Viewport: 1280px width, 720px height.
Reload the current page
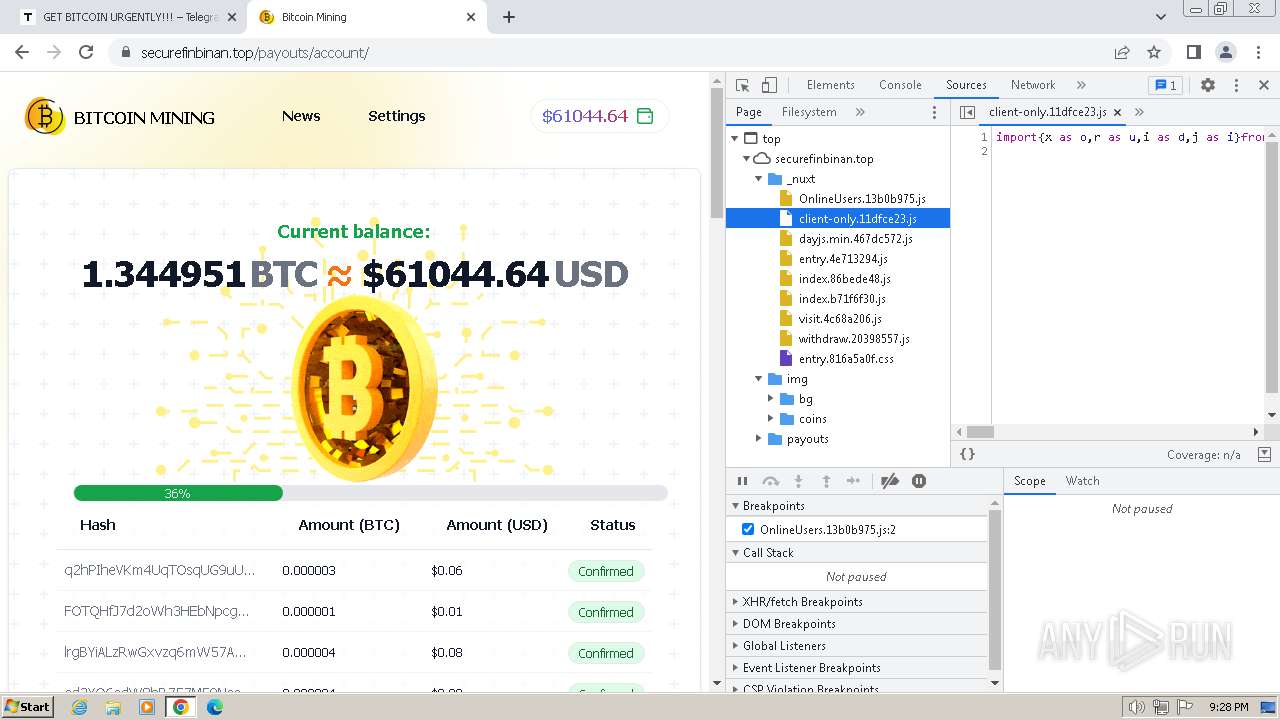tap(86, 52)
